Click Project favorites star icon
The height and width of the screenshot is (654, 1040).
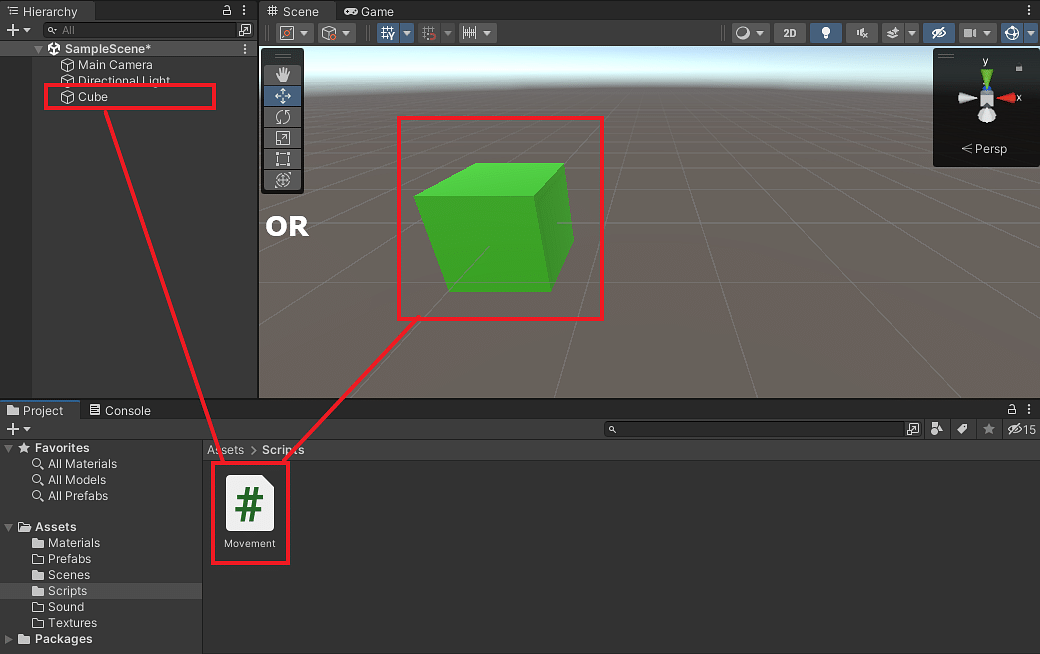tap(989, 429)
